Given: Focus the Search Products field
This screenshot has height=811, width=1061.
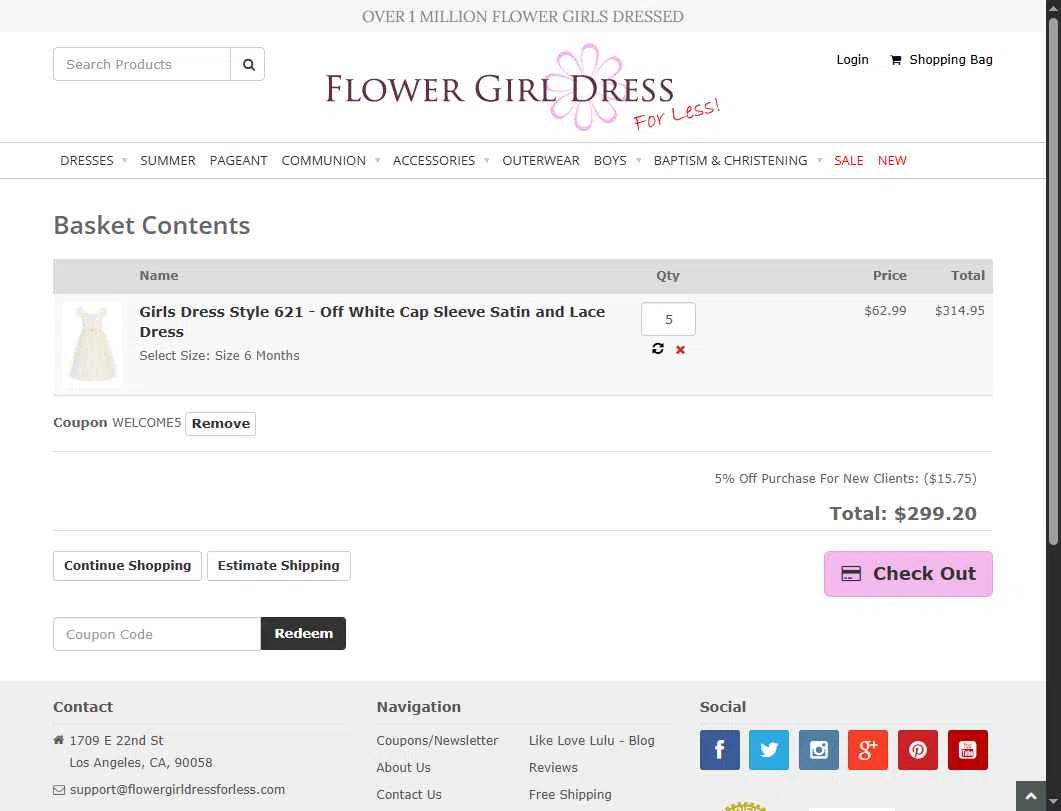Looking at the screenshot, I should [142, 64].
